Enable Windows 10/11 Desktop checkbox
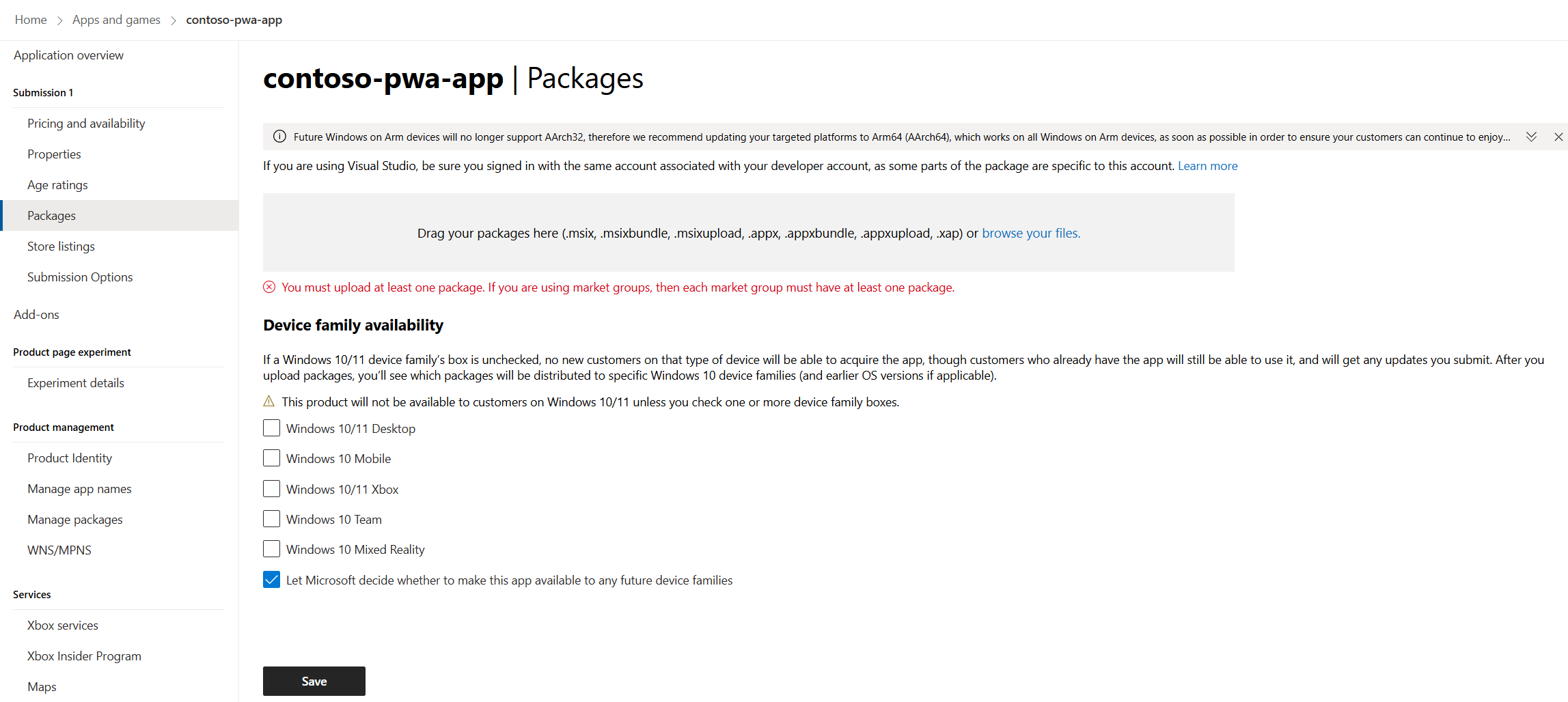The height and width of the screenshot is (702, 1568). pos(271,428)
